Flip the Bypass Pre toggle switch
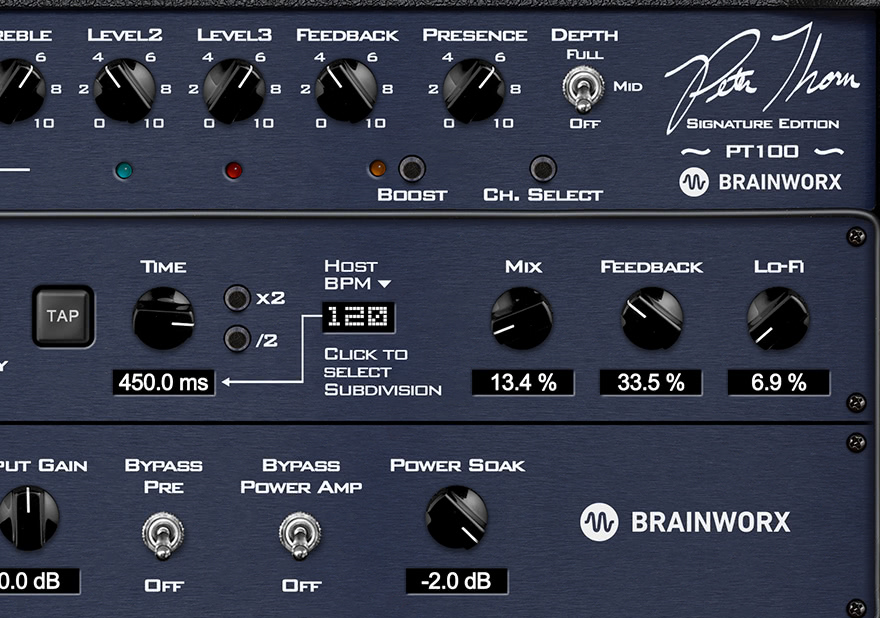Viewport: 880px width, 618px height. point(163,535)
